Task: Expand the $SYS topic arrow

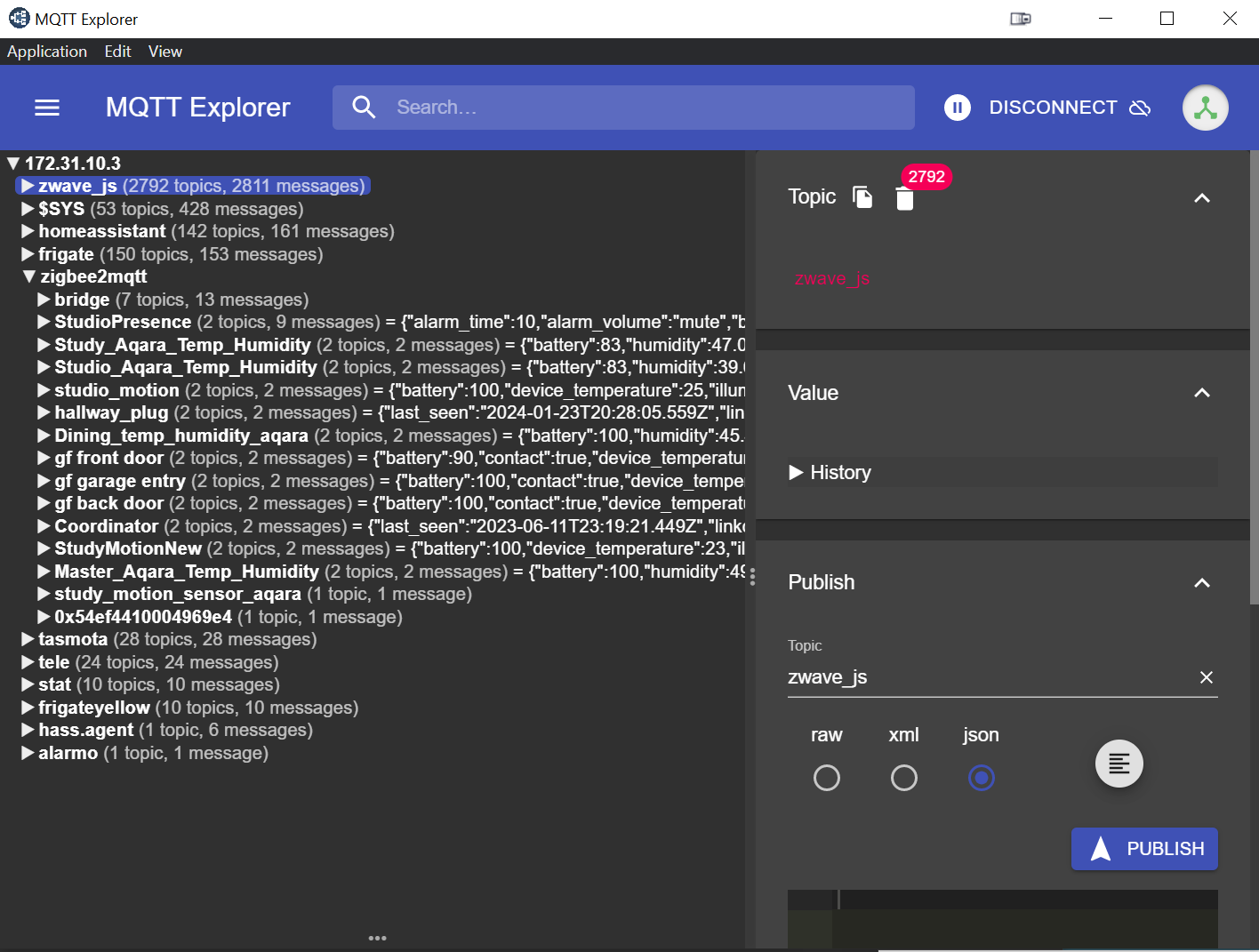Action: [28, 209]
